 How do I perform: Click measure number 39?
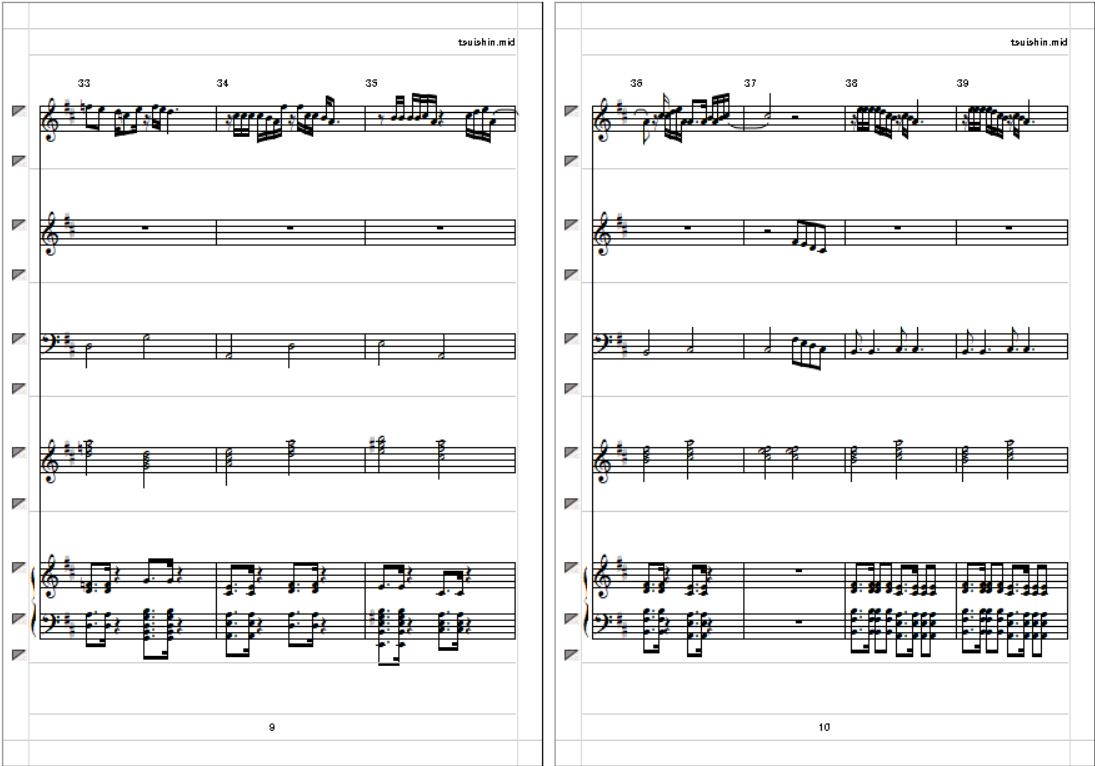962,83
